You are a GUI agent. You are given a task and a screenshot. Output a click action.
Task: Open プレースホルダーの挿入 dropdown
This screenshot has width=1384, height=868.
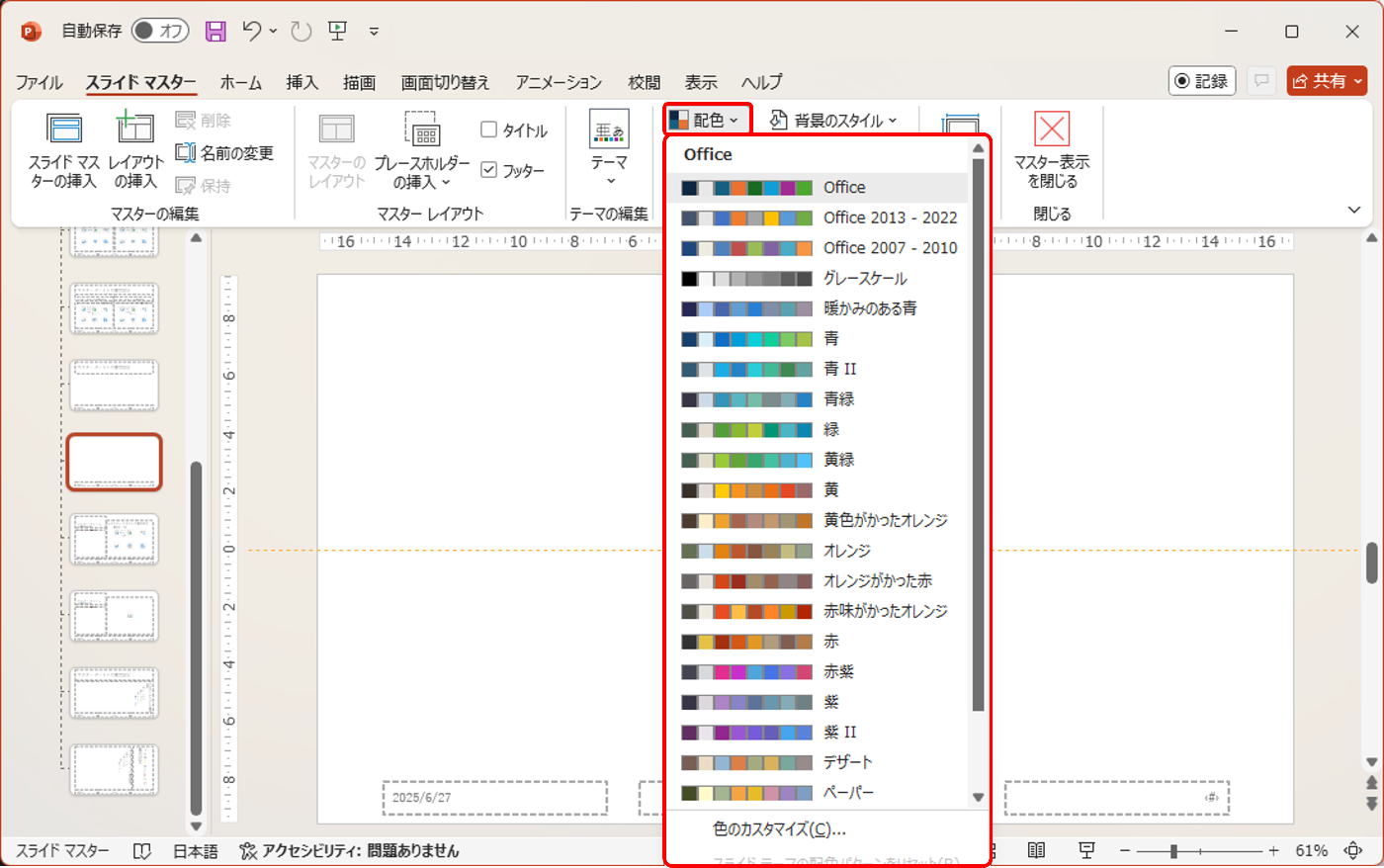422,150
